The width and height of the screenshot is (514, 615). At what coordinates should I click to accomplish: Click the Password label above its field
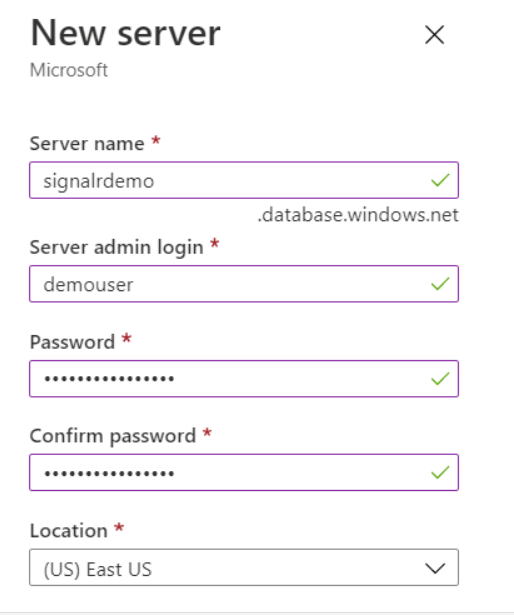(72, 342)
